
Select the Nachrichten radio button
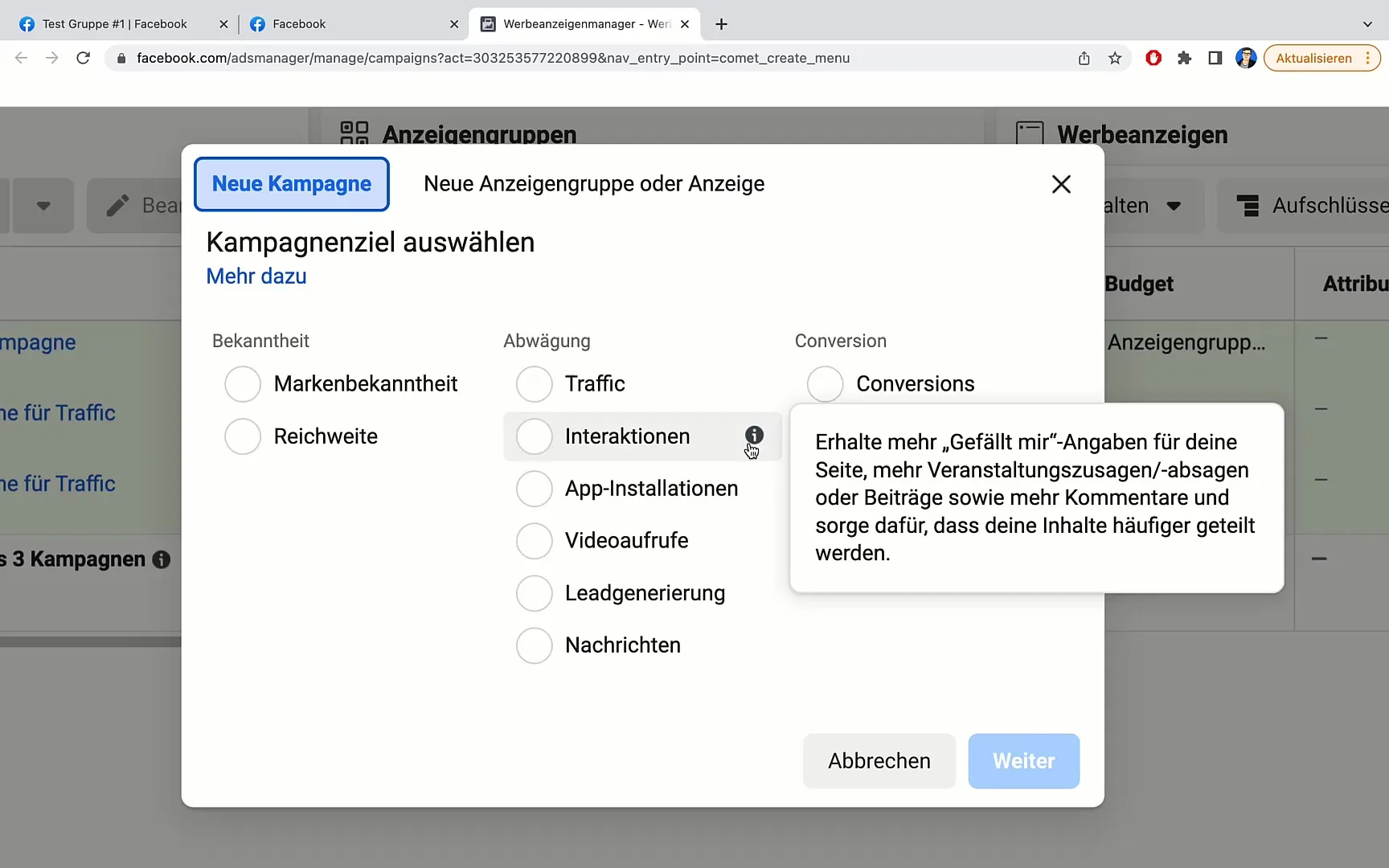[535, 645]
